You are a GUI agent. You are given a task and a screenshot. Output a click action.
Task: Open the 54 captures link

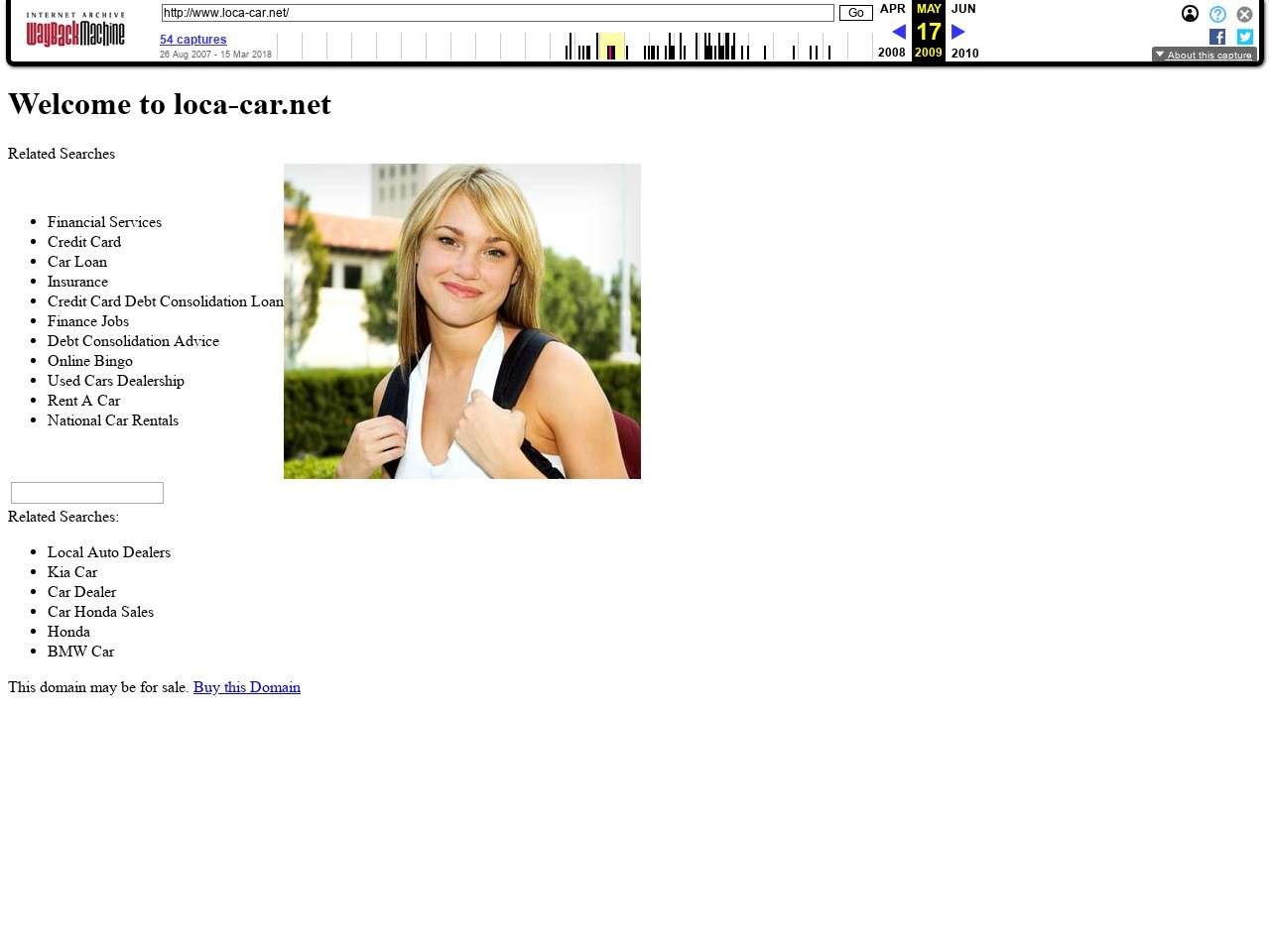[193, 40]
